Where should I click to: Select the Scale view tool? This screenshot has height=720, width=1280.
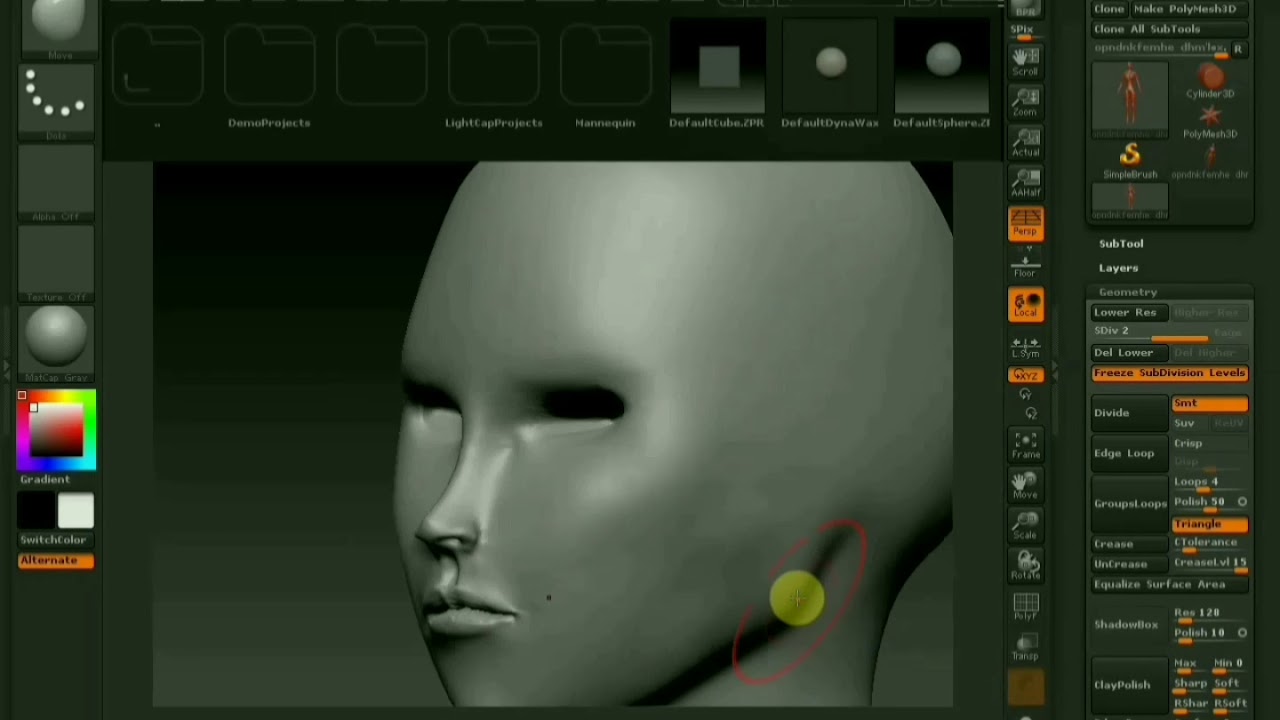point(1025,525)
